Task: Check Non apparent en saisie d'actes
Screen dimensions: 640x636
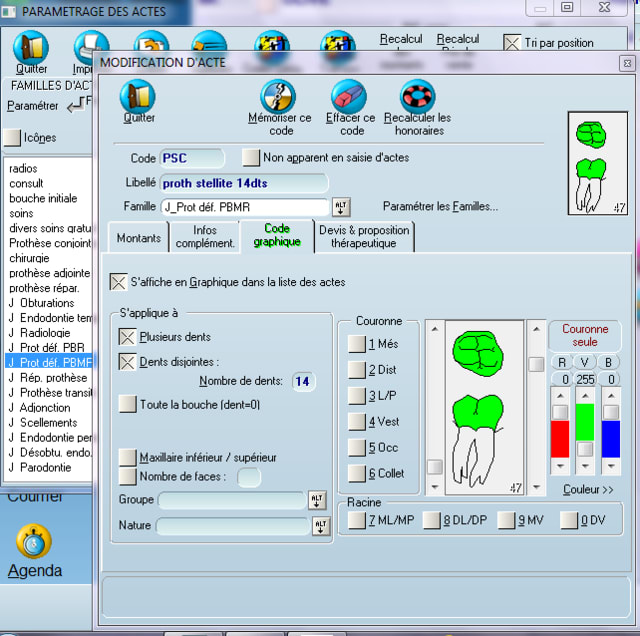Action: click(251, 158)
